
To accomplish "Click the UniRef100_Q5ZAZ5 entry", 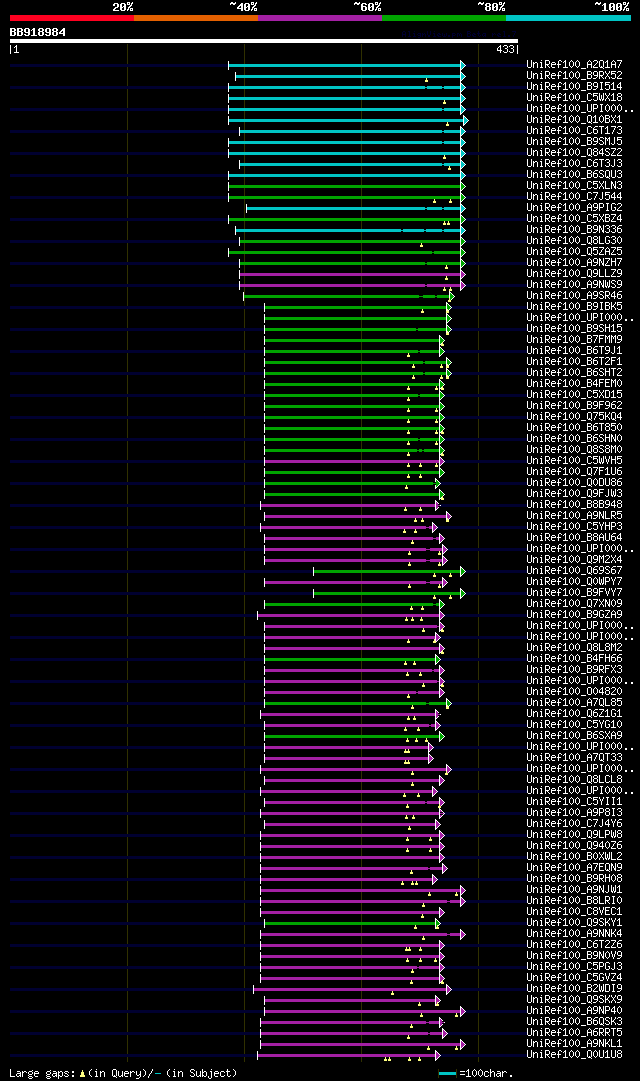I will pos(574,252).
